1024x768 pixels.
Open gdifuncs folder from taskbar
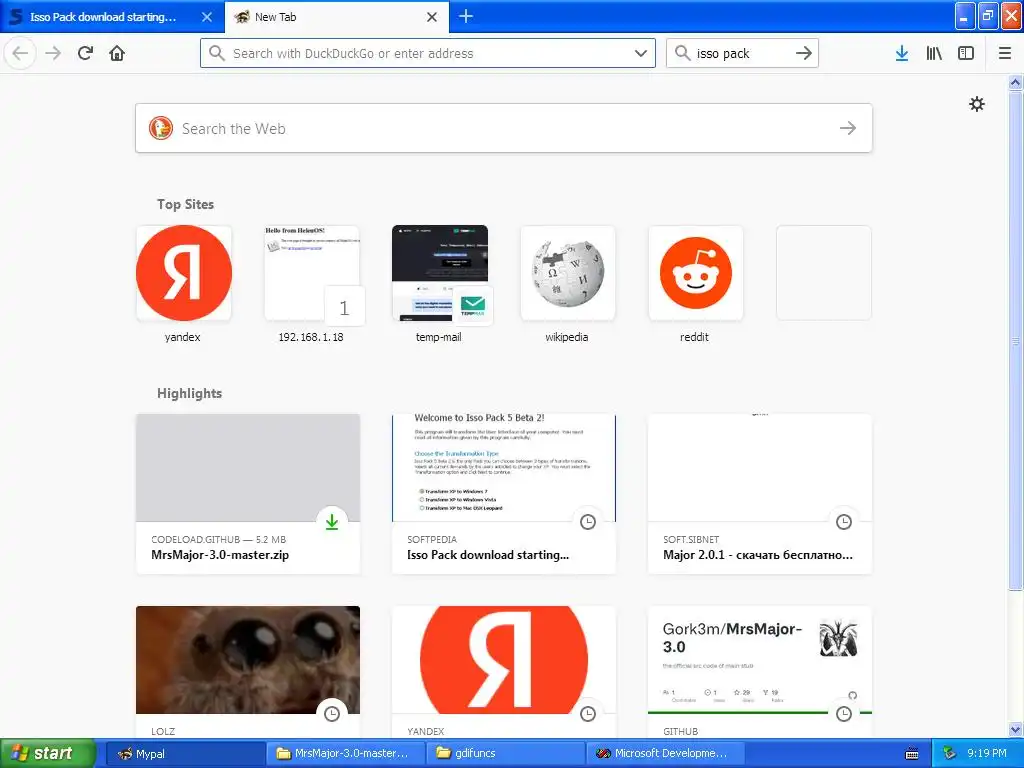(x=506, y=753)
